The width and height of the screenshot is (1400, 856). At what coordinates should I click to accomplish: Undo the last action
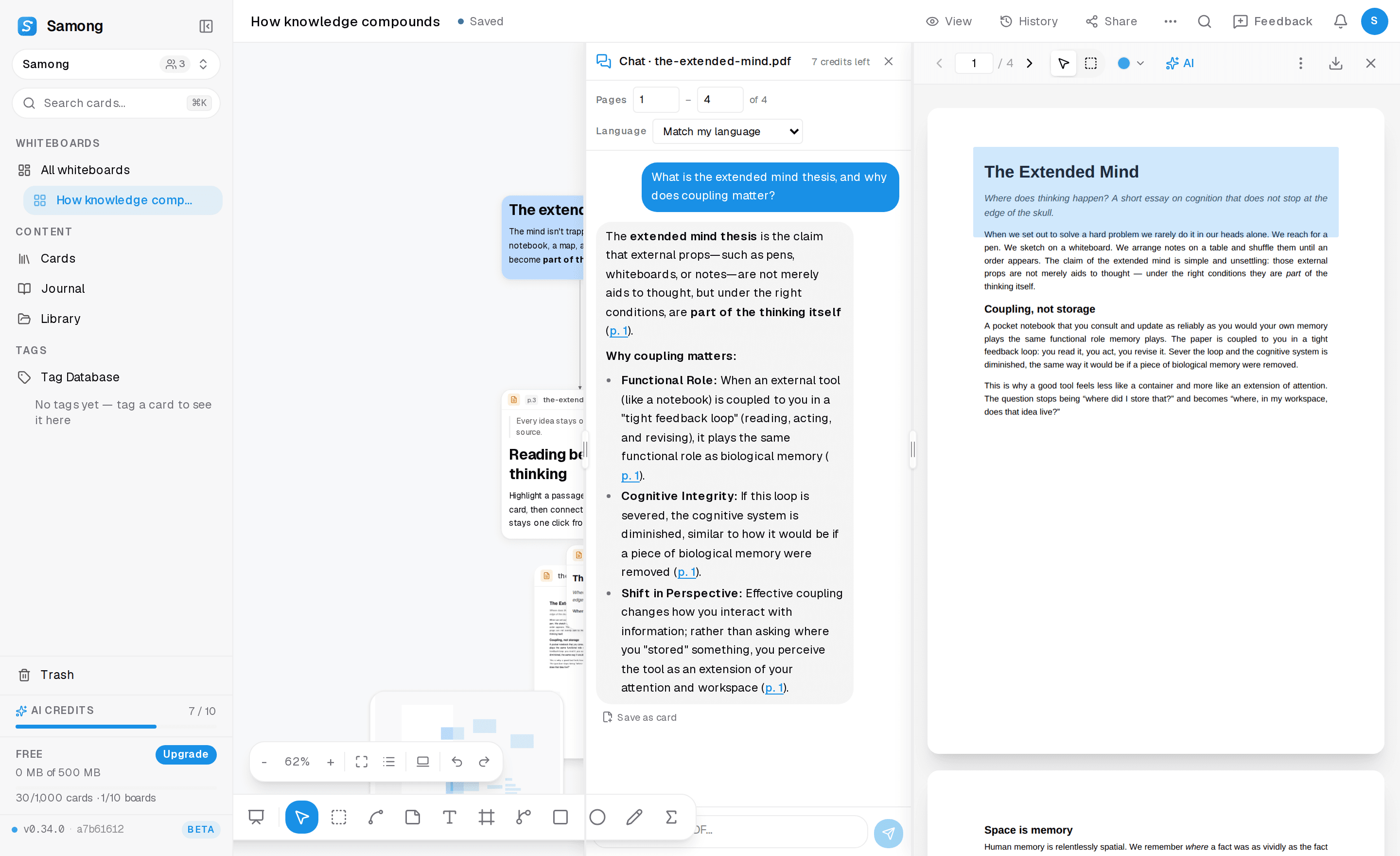pyautogui.click(x=457, y=762)
